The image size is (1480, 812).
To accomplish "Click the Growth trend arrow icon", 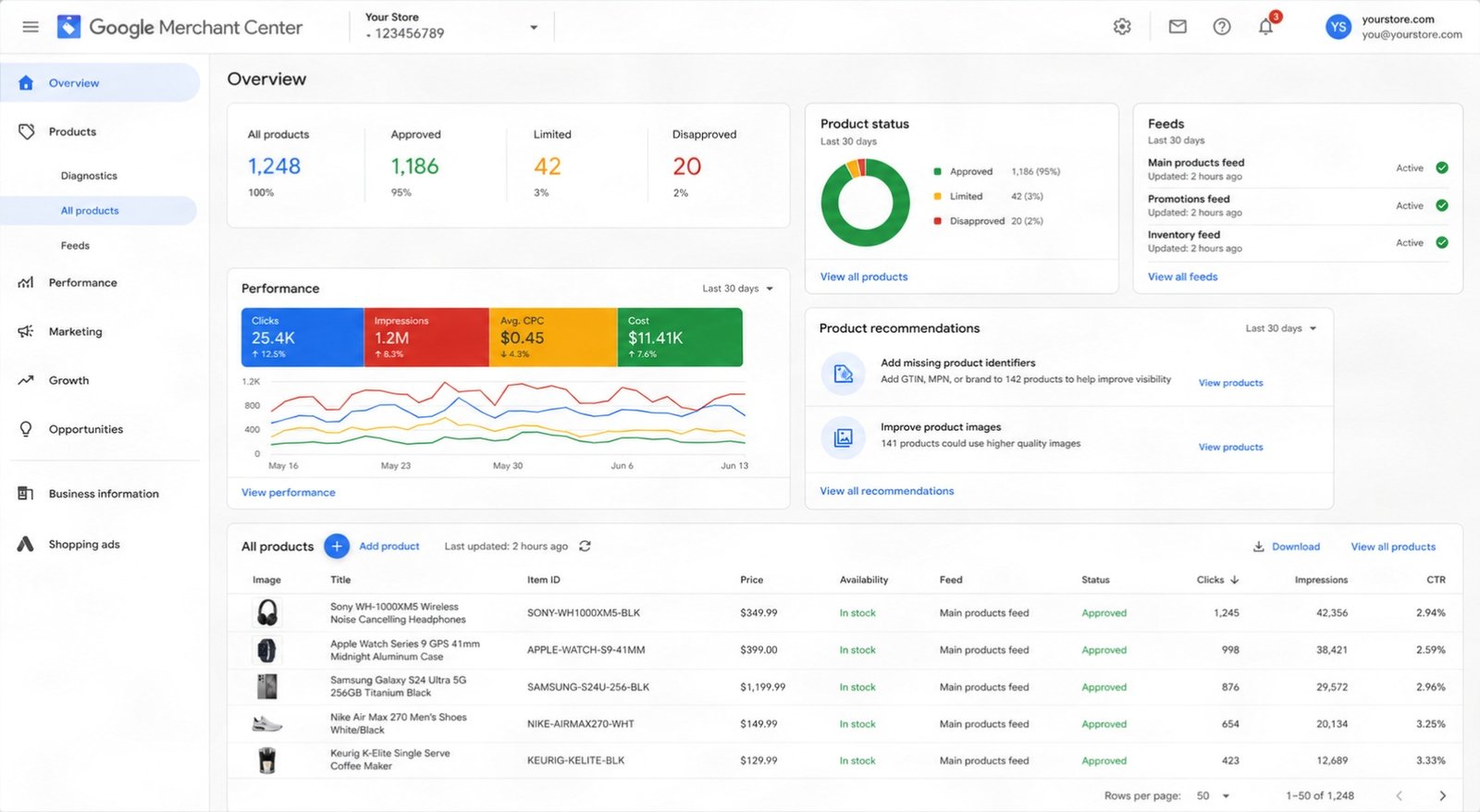I will click(x=26, y=380).
